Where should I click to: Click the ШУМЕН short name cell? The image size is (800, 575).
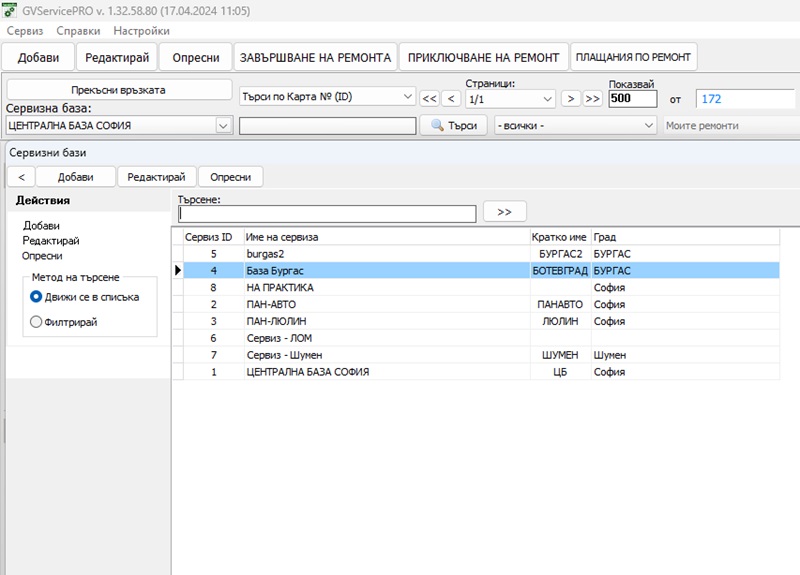click(x=560, y=355)
